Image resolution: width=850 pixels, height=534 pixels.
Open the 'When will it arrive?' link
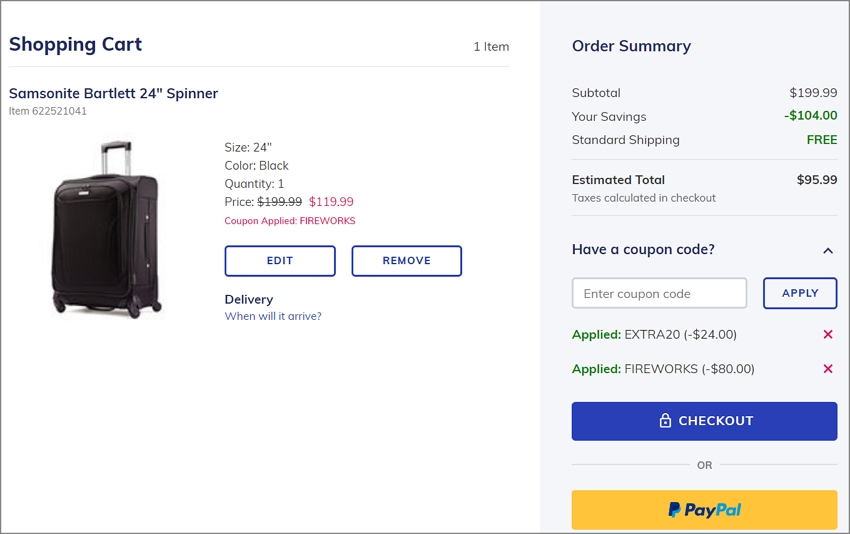[x=273, y=316]
